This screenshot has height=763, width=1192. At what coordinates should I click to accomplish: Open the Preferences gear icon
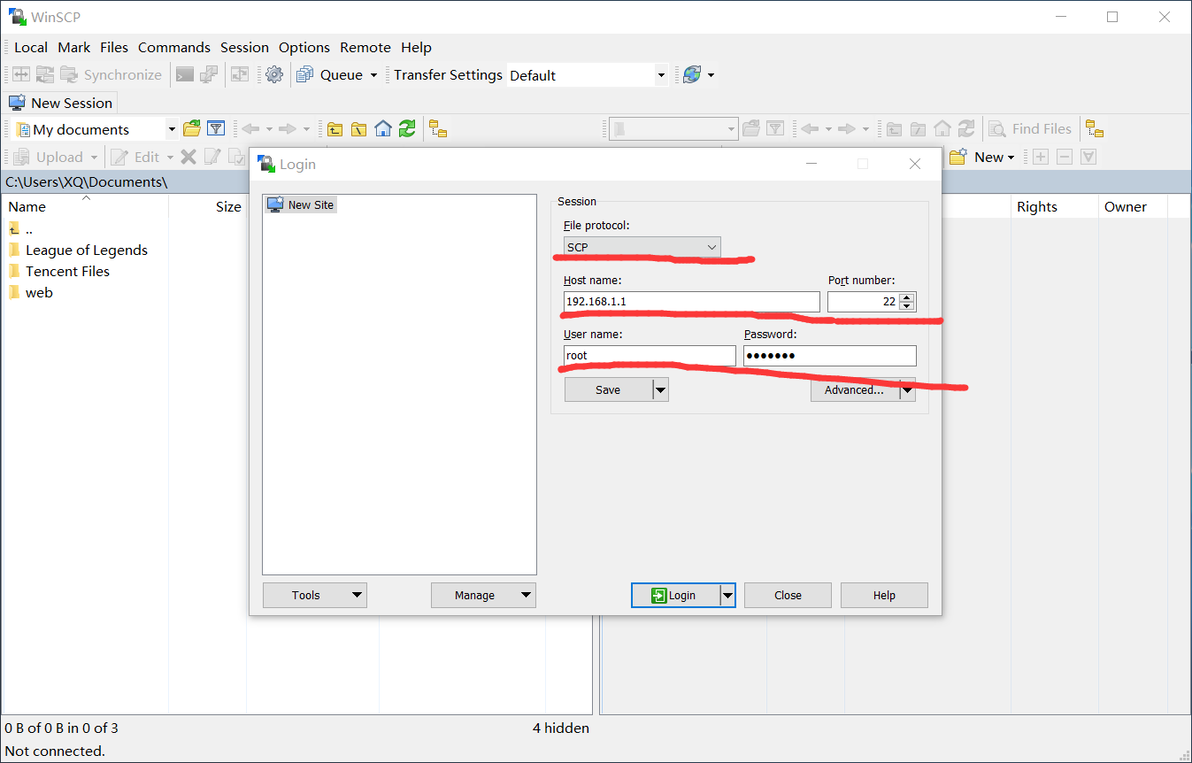point(274,74)
